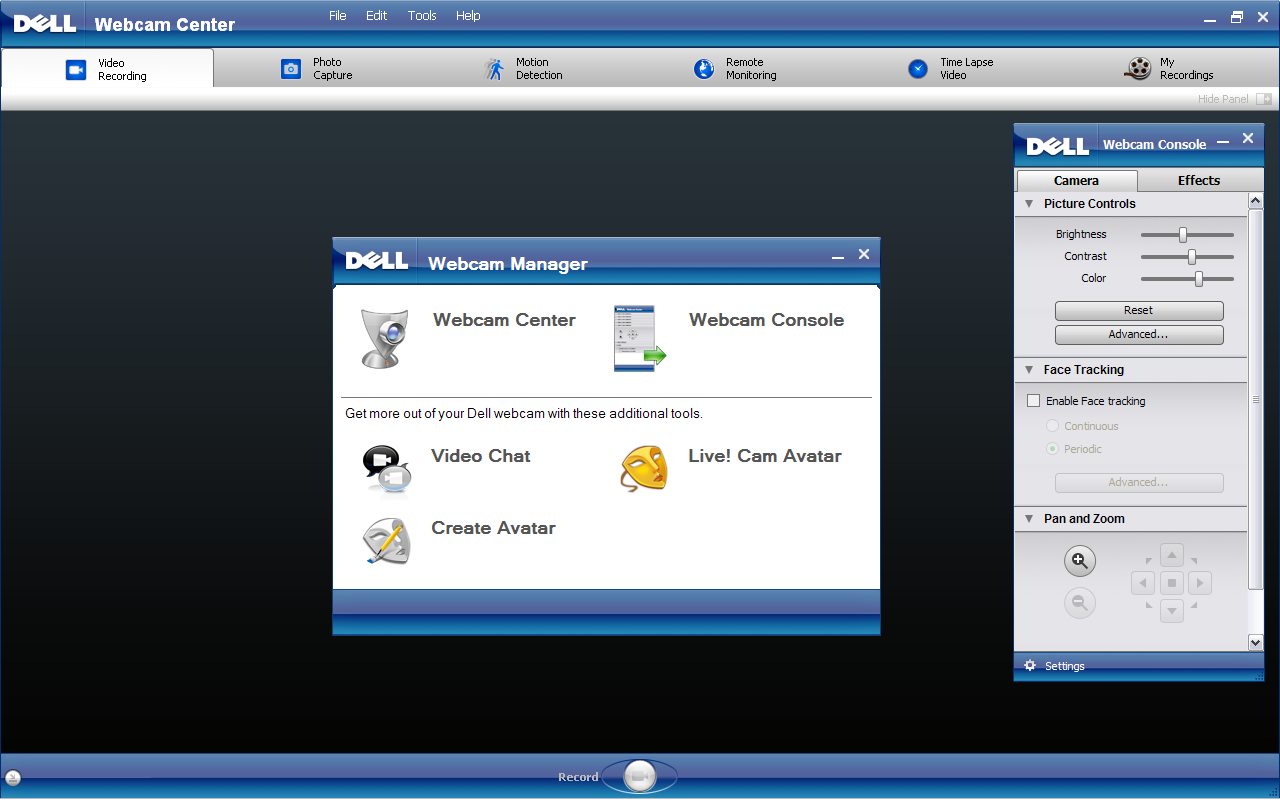Click the Create Avatar label
This screenshot has width=1280, height=800.
[x=493, y=528]
